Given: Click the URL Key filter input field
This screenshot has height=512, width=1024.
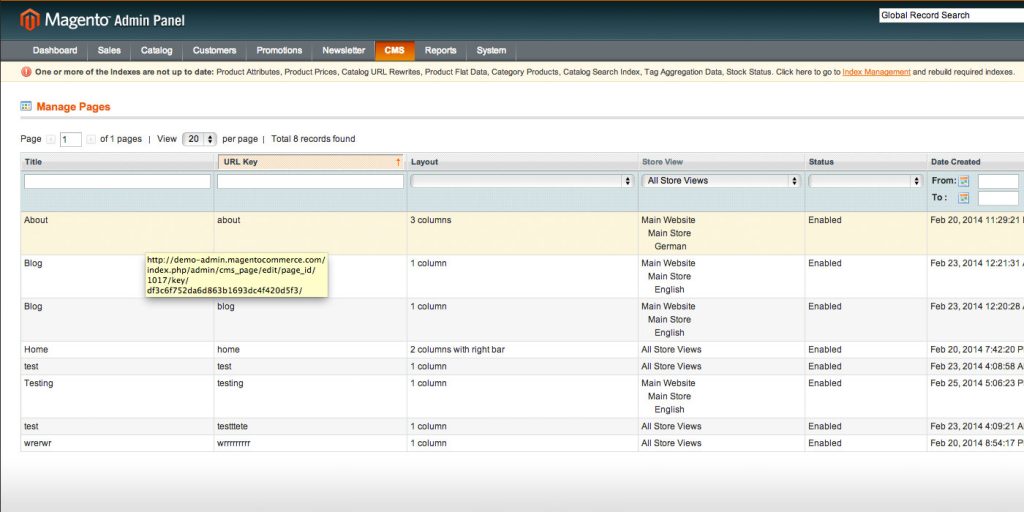Looking at the screenshot, I should tap(310, 182).
